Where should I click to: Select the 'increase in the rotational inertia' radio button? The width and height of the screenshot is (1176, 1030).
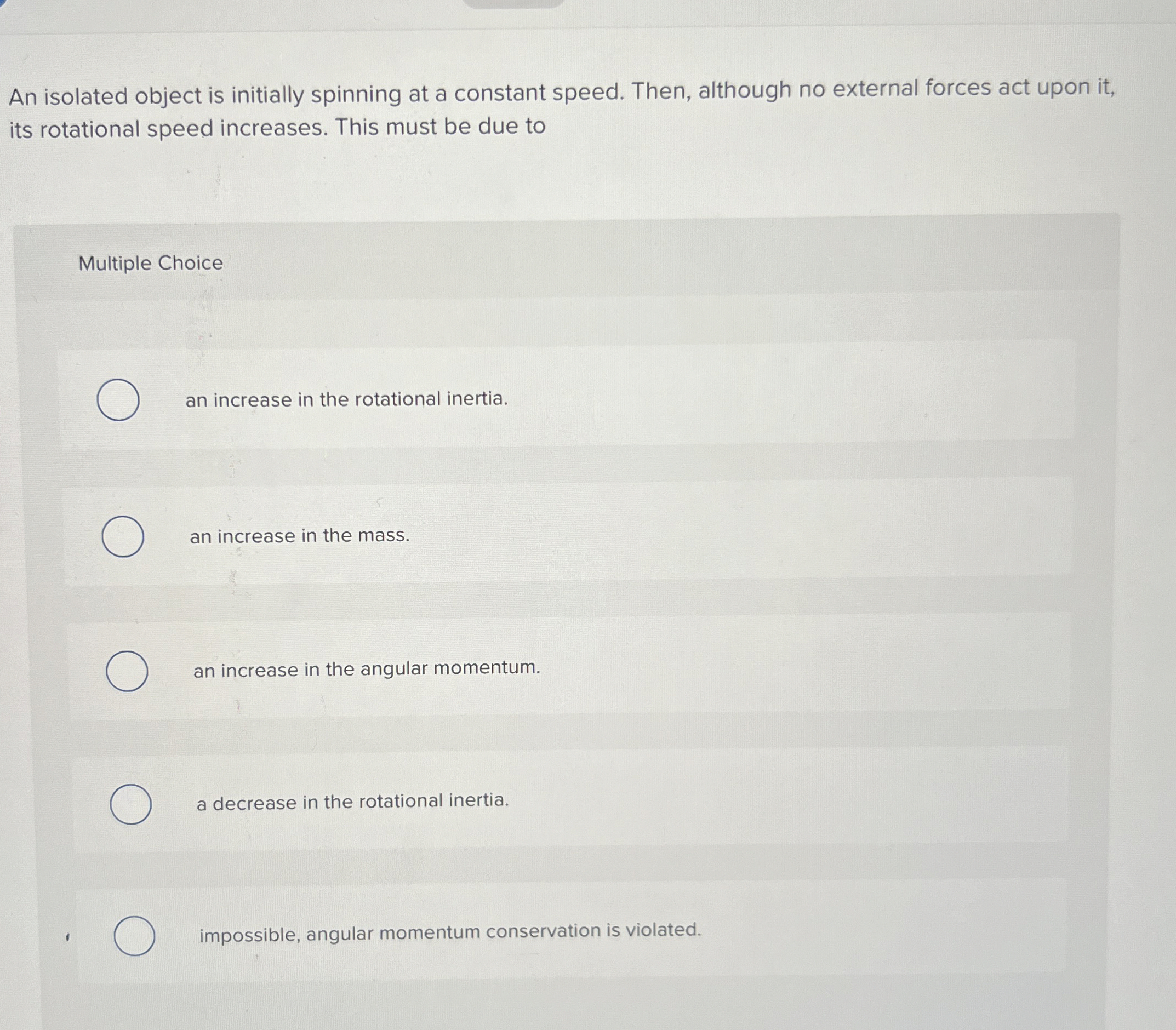pyautogui.click(x=118, y=400)
